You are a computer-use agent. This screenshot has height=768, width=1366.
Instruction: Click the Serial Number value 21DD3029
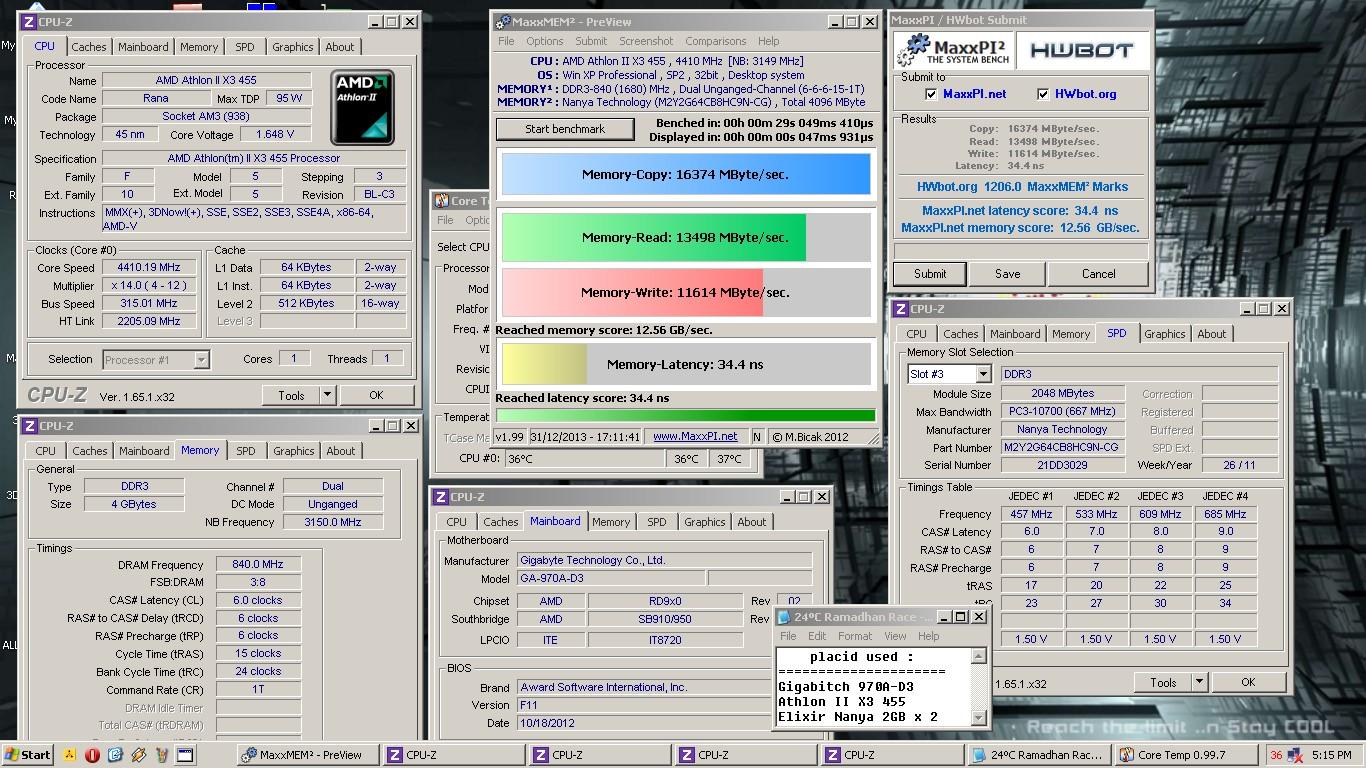(x=1063, y=465)
